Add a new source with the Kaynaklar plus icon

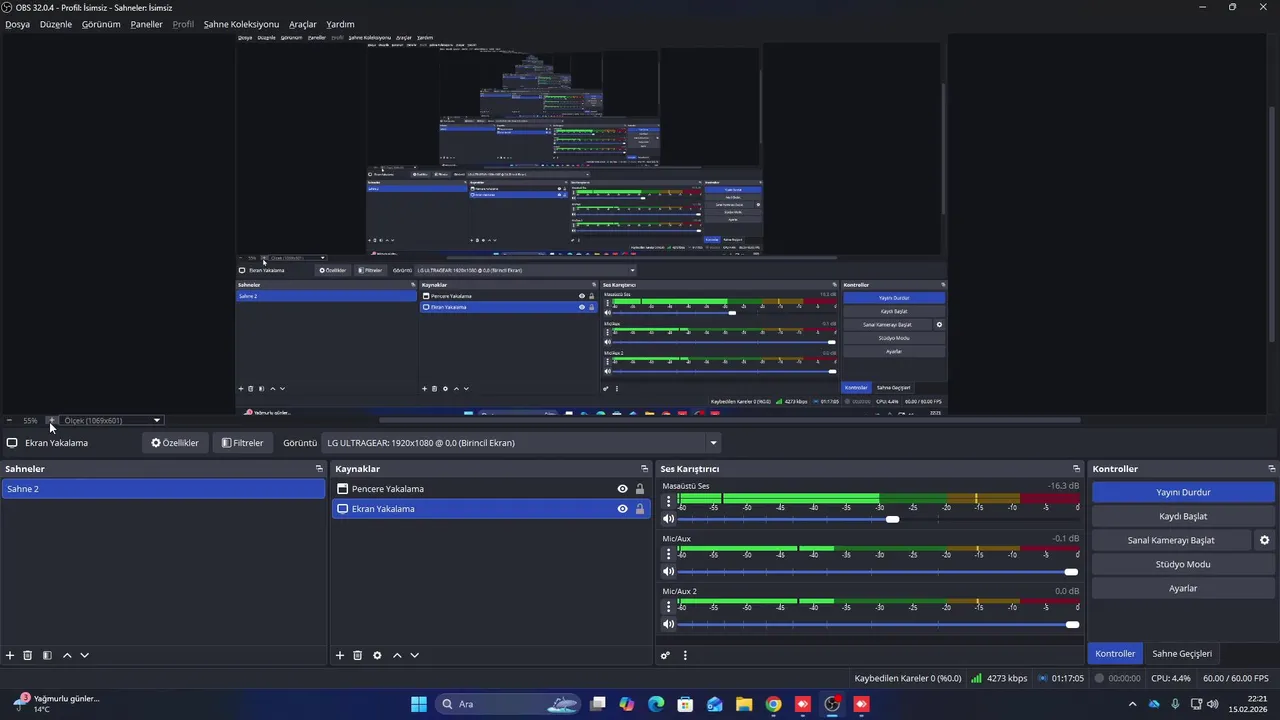[x=340, y=655]
